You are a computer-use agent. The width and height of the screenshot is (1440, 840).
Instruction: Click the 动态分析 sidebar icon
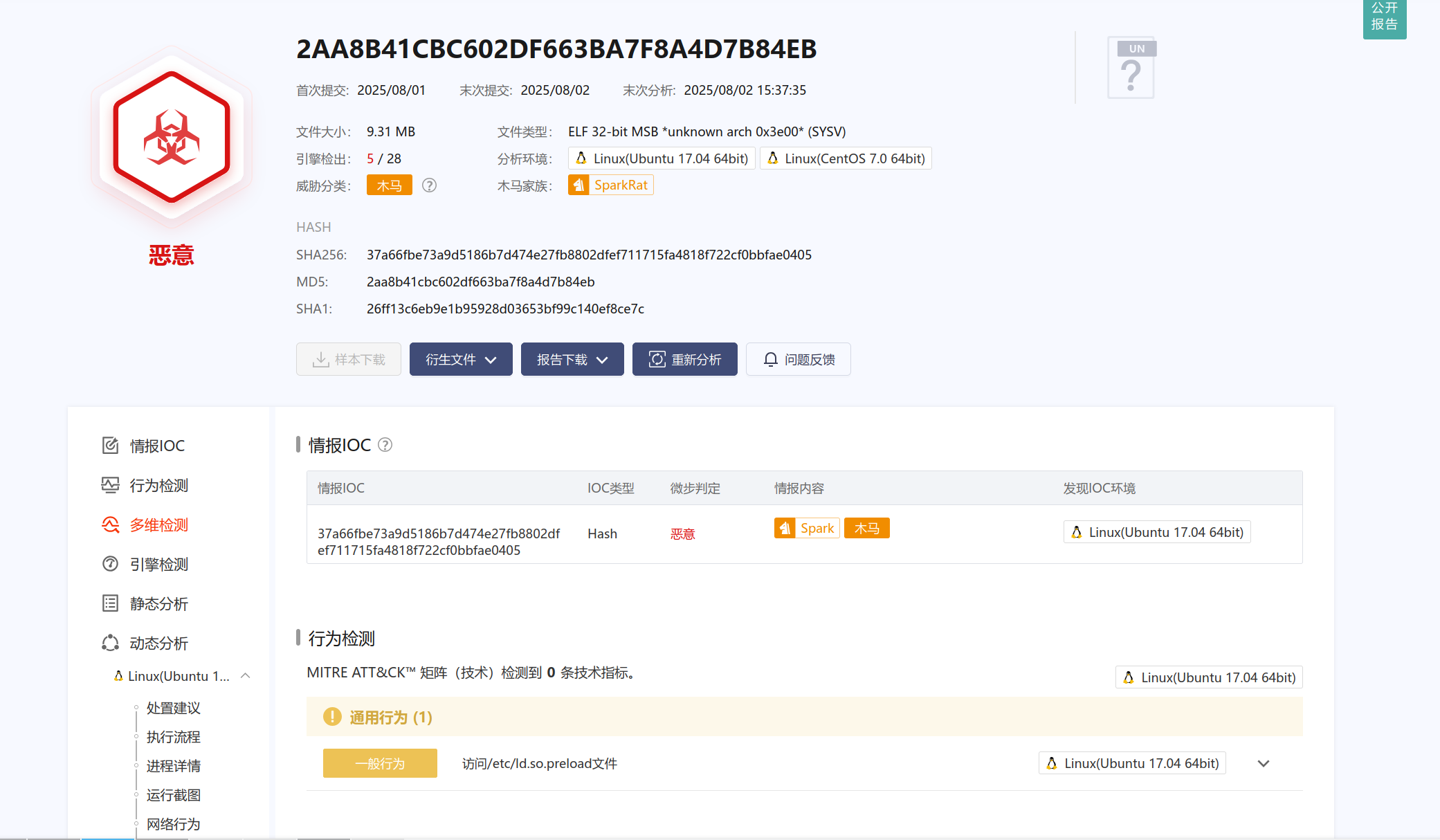(110, 643)
